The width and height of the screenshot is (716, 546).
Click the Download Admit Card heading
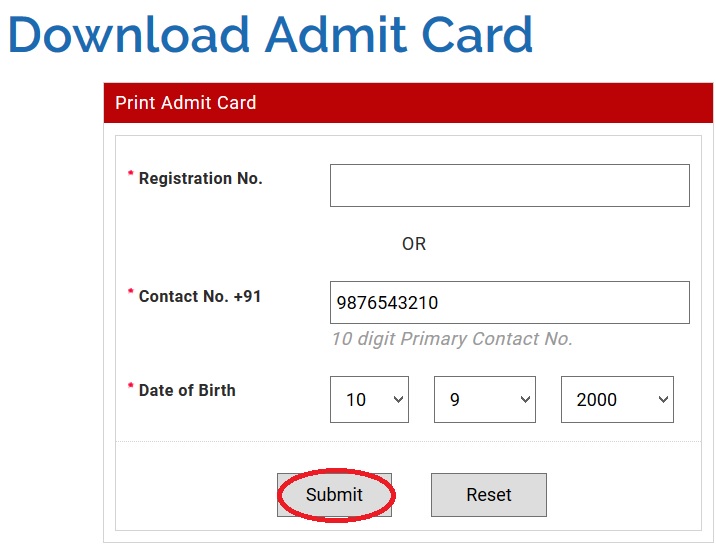tap(270, 35)
